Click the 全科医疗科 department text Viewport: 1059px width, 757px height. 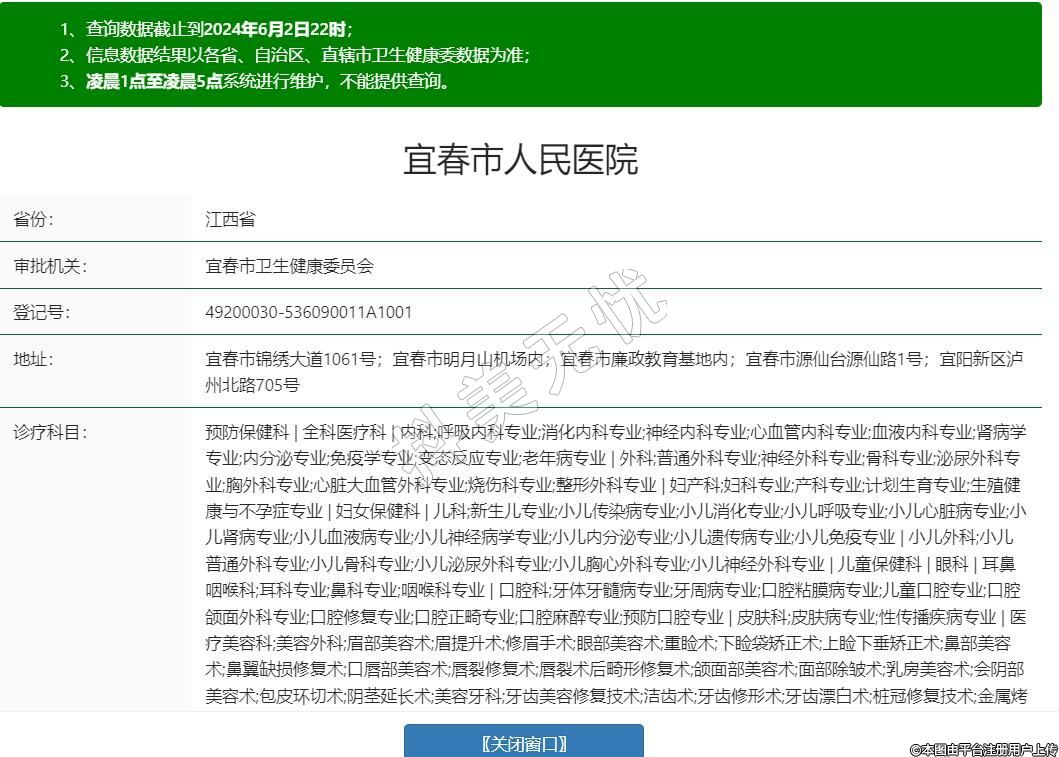point(344,432)
